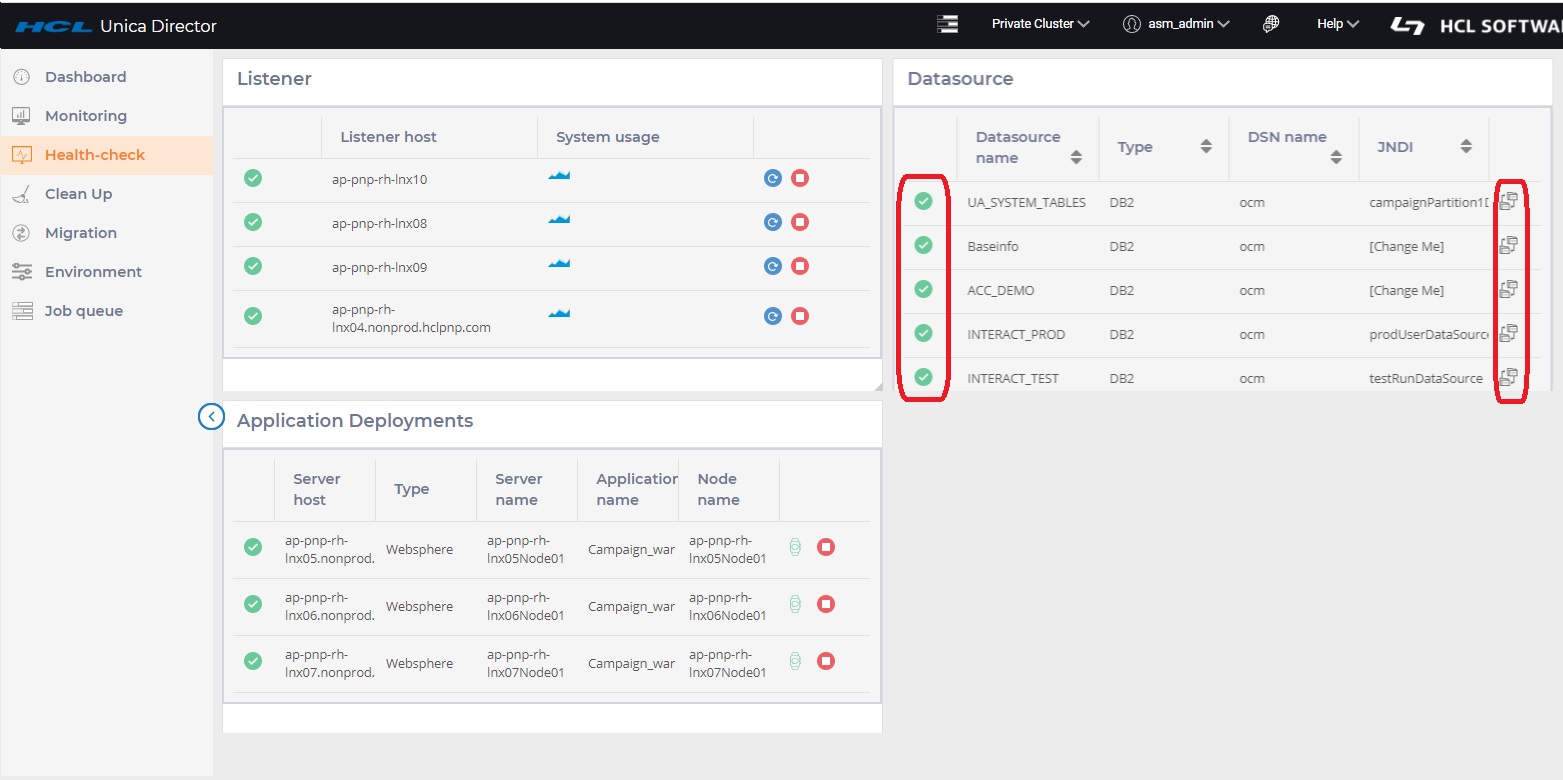The height and width of the screenshot is (780, 1563).
Task: Open the asm_admin user menu
Action: pyautogui.click(x=1176, y=24)
